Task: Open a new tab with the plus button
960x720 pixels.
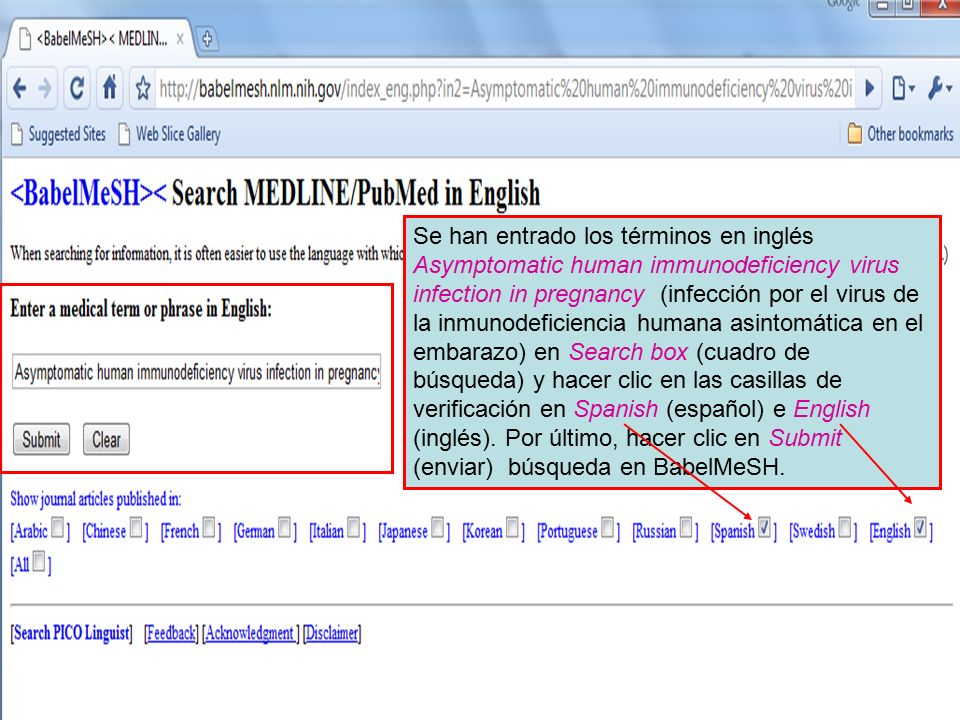Action: point(208,39)
